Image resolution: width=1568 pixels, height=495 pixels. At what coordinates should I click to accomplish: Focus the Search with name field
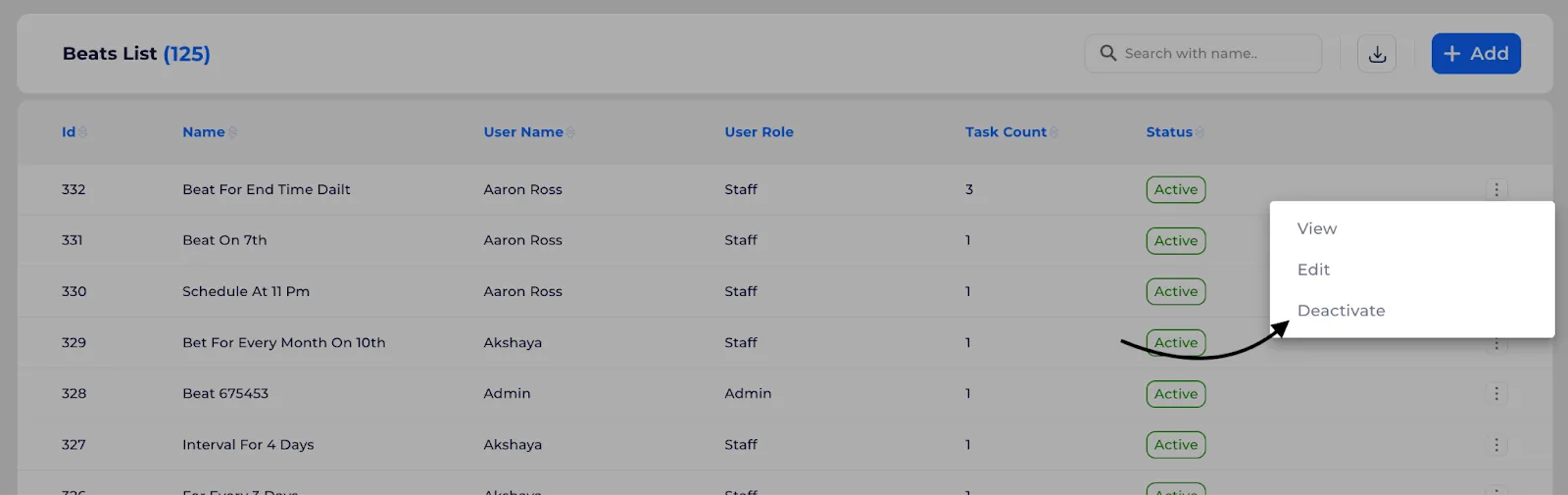(x=1203, y=54)
